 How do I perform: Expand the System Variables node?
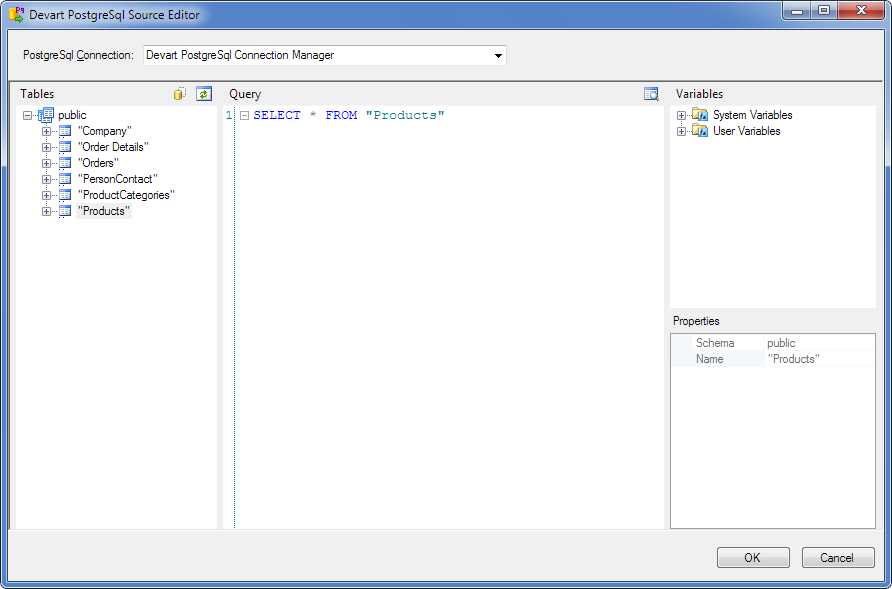tap(681, 115)
